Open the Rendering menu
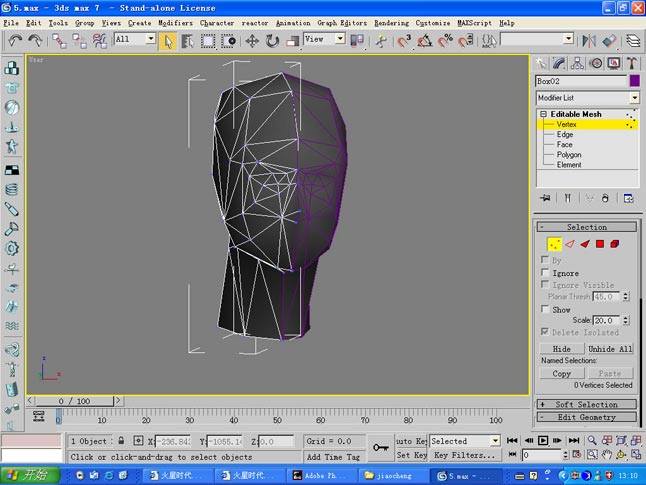 click(x=391, y=23)
